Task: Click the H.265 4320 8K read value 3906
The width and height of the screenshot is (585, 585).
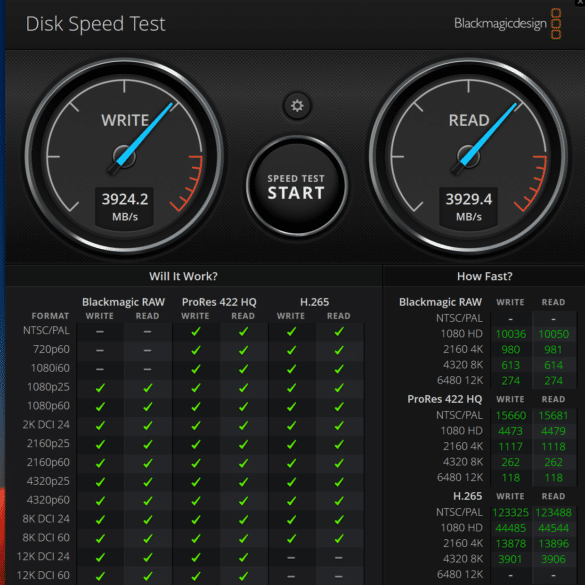Action: tap(553, 559)
